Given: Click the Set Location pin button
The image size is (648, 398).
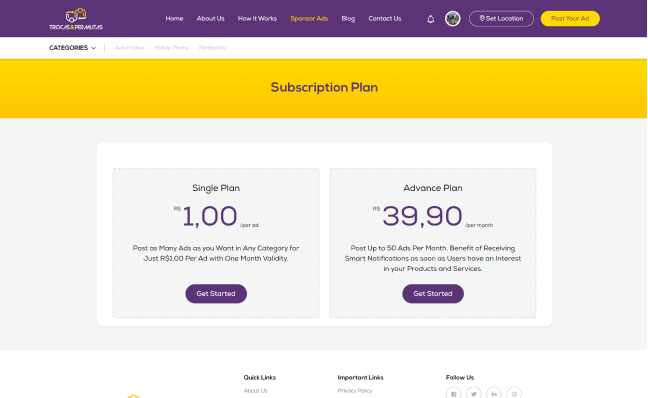Looking at the screenshot, I should point(501,19).
